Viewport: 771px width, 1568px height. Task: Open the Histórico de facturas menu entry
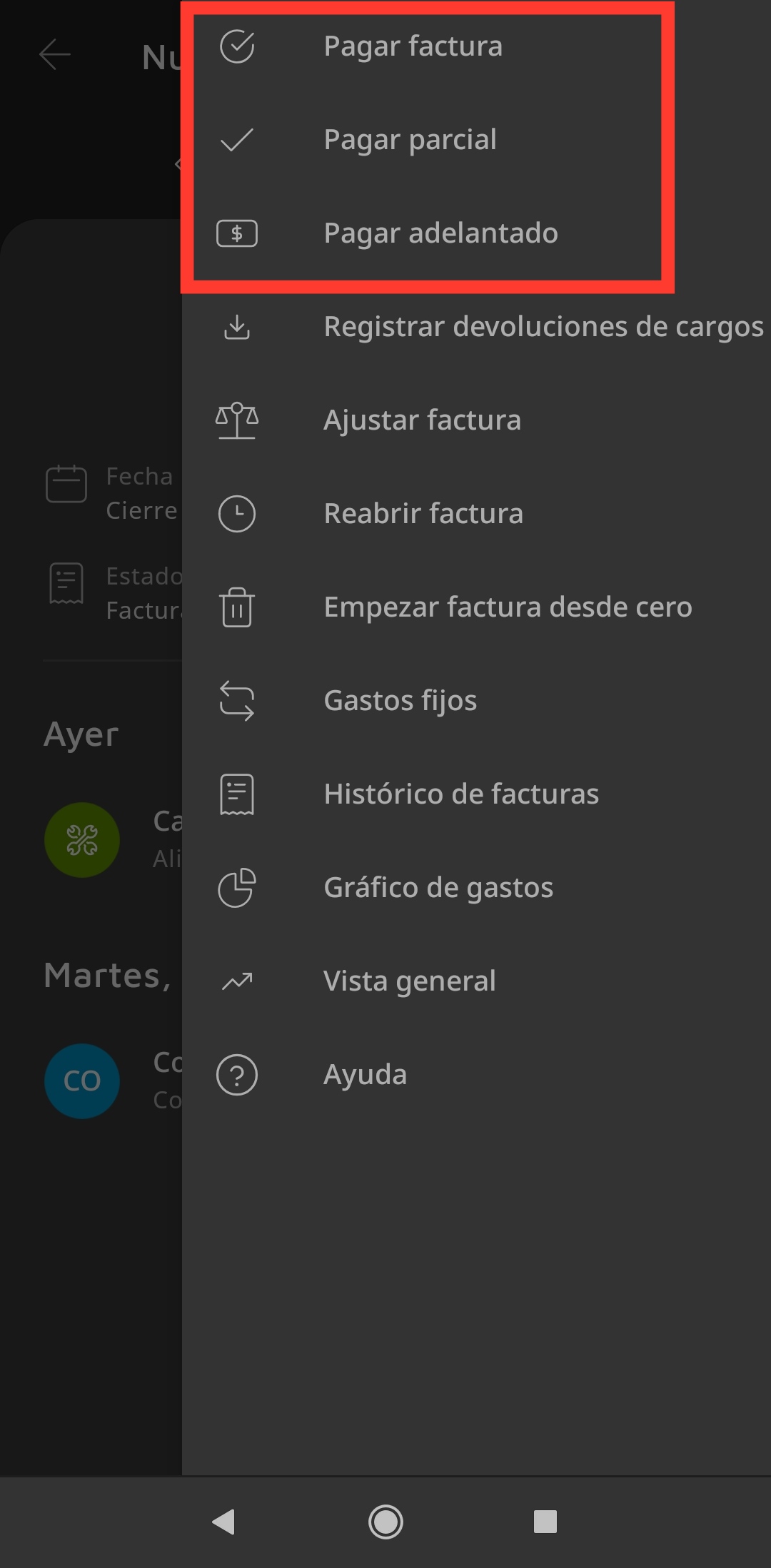(x=461, y=794)
